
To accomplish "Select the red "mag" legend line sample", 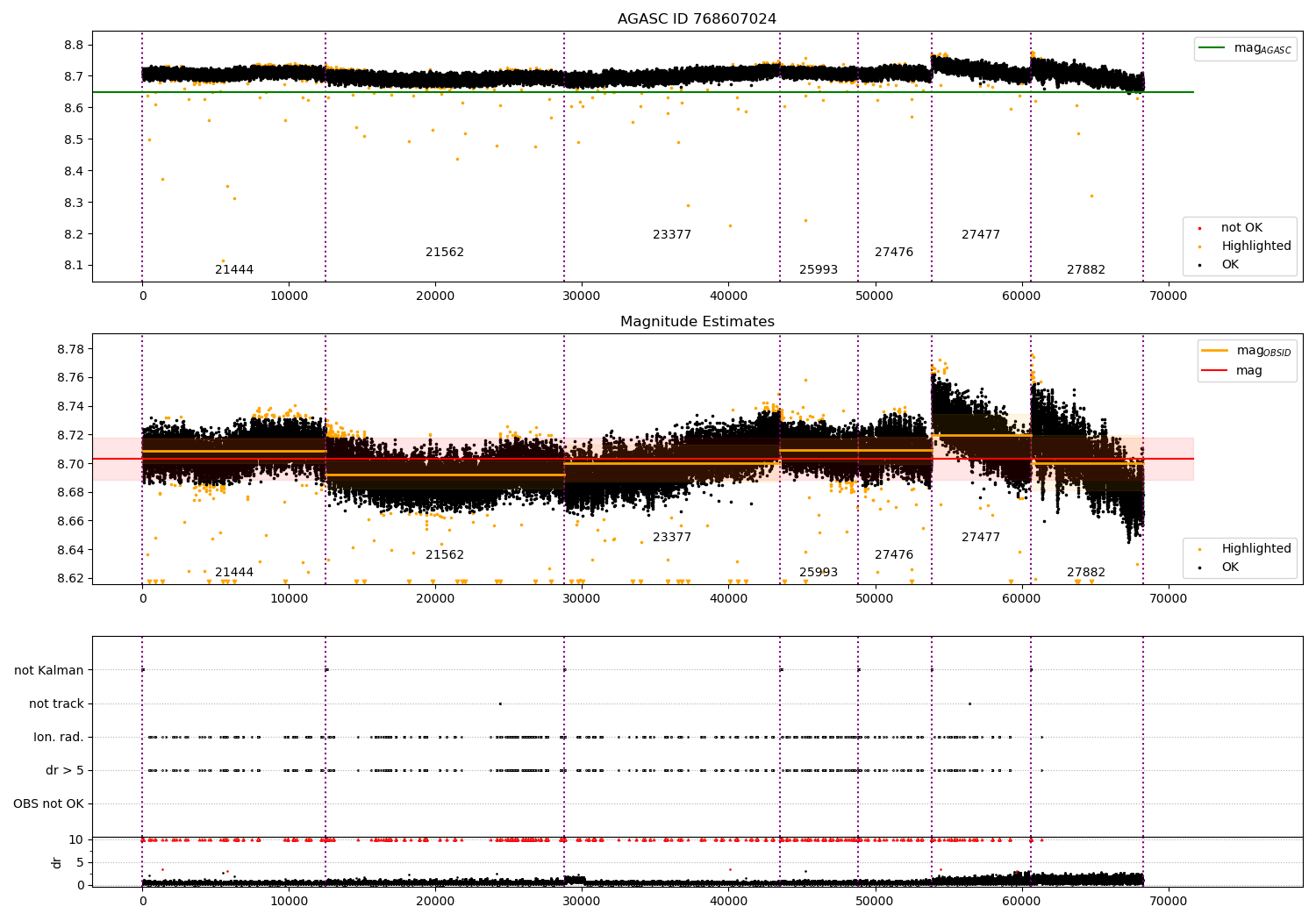I will (1215, 371).
